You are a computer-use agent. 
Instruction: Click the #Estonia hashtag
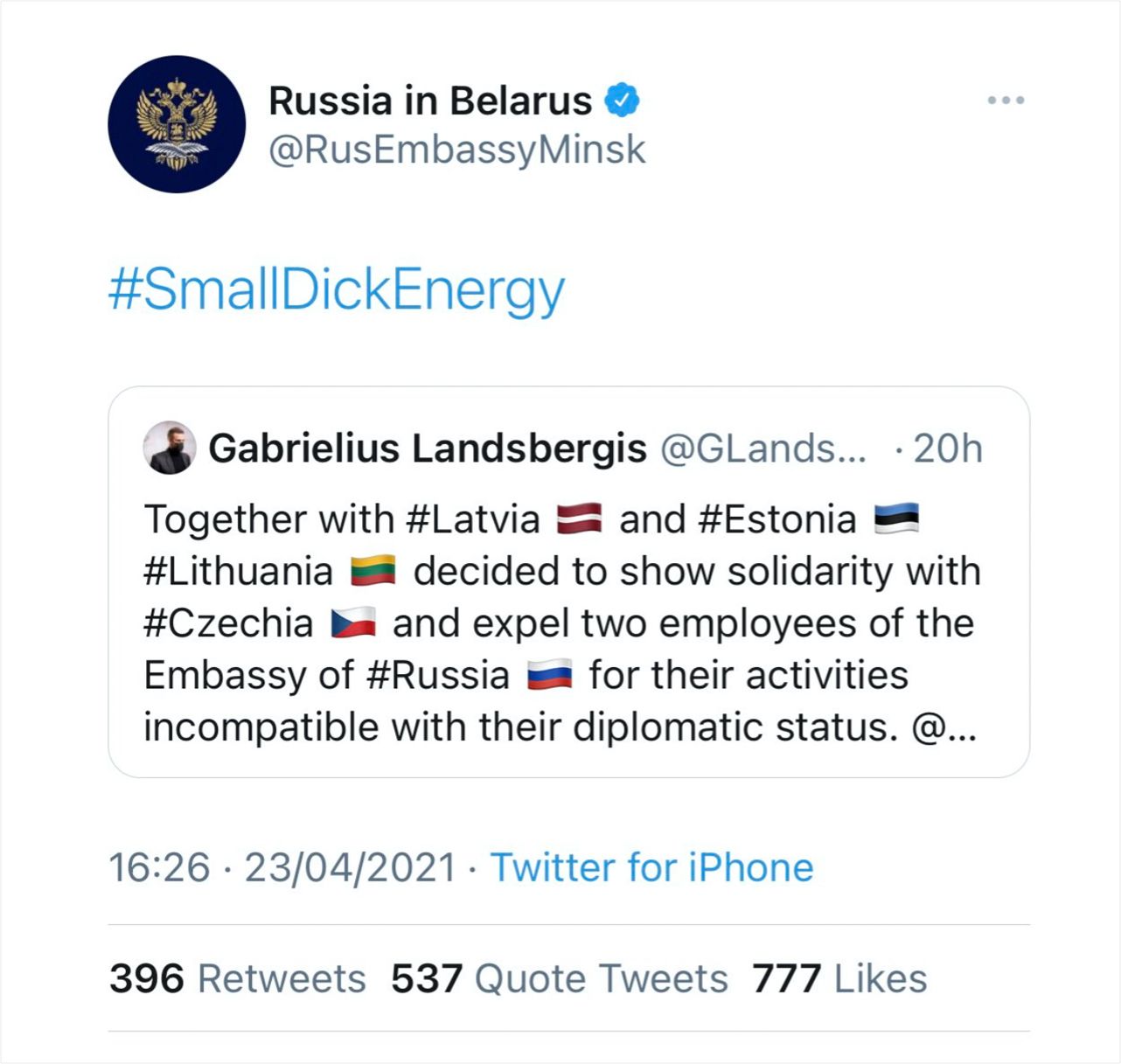pyautogui.click(x=777, y=519)
